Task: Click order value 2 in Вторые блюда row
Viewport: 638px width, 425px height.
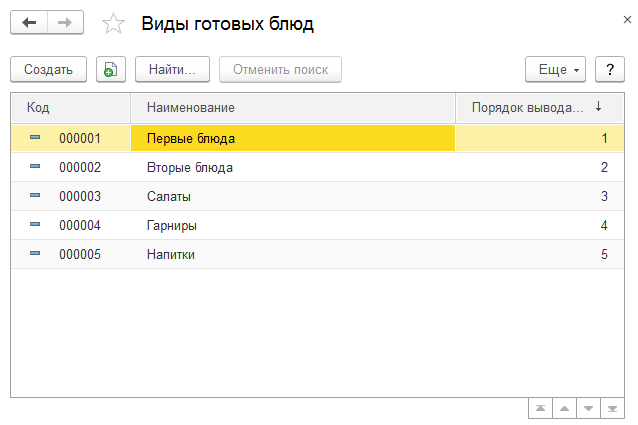Action: (x=604, y=167)
